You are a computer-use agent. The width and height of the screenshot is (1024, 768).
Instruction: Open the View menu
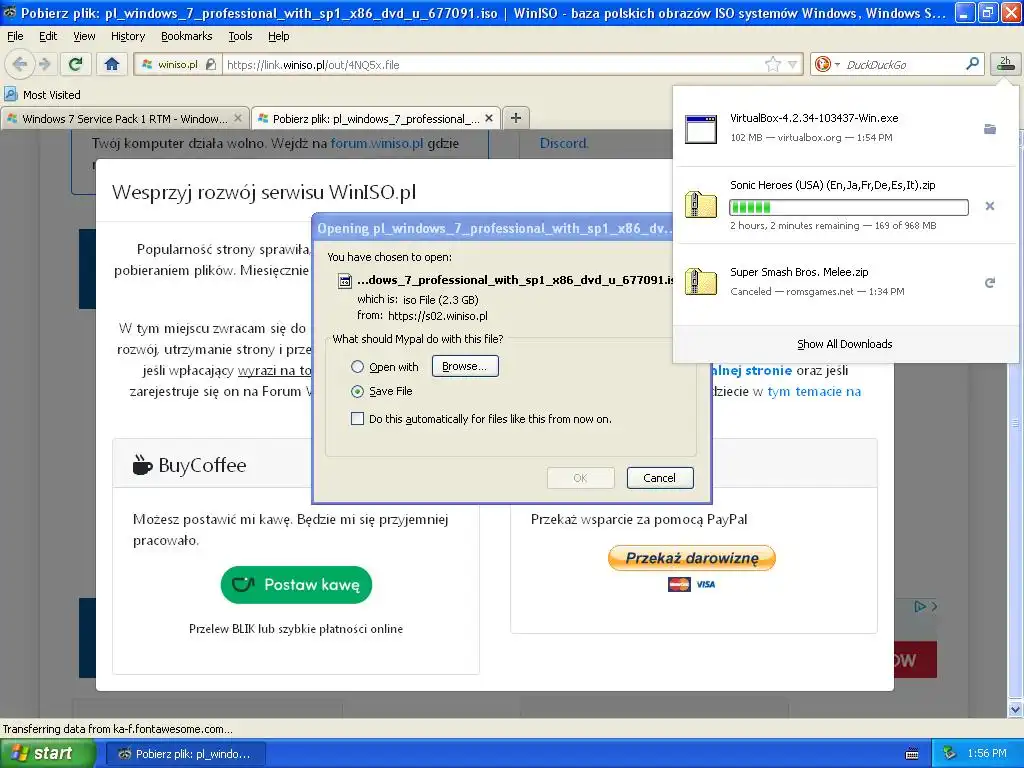coord(84,36)
